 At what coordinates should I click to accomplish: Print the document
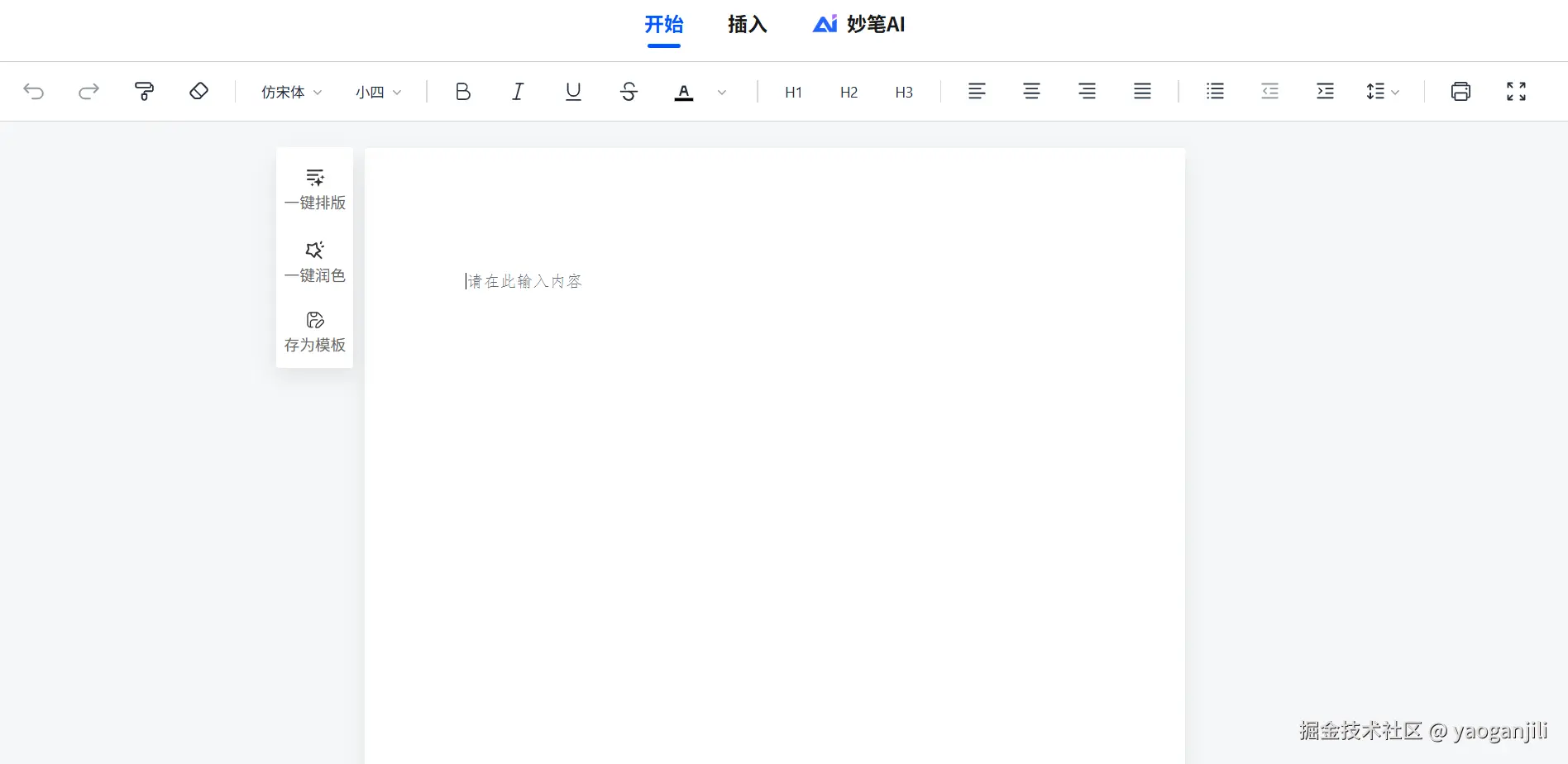1461,91
